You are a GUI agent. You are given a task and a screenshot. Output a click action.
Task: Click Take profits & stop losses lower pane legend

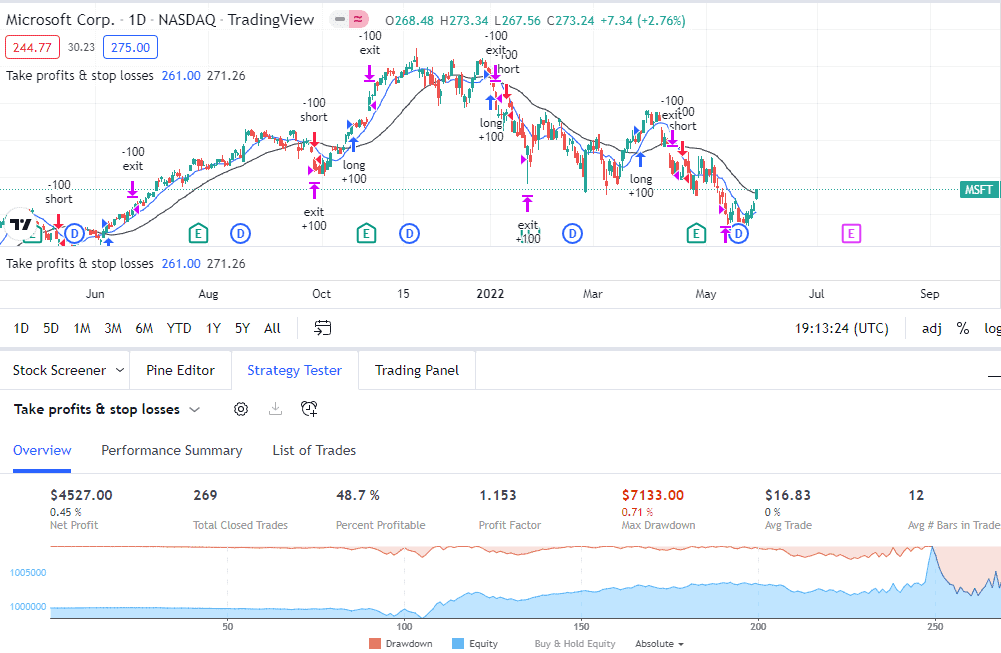coord(80,264)
